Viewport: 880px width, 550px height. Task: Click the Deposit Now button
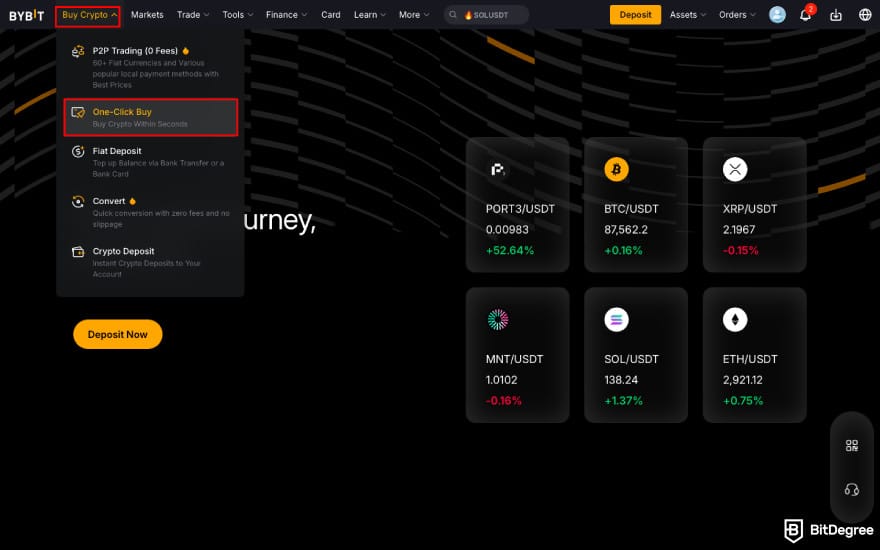118,334
